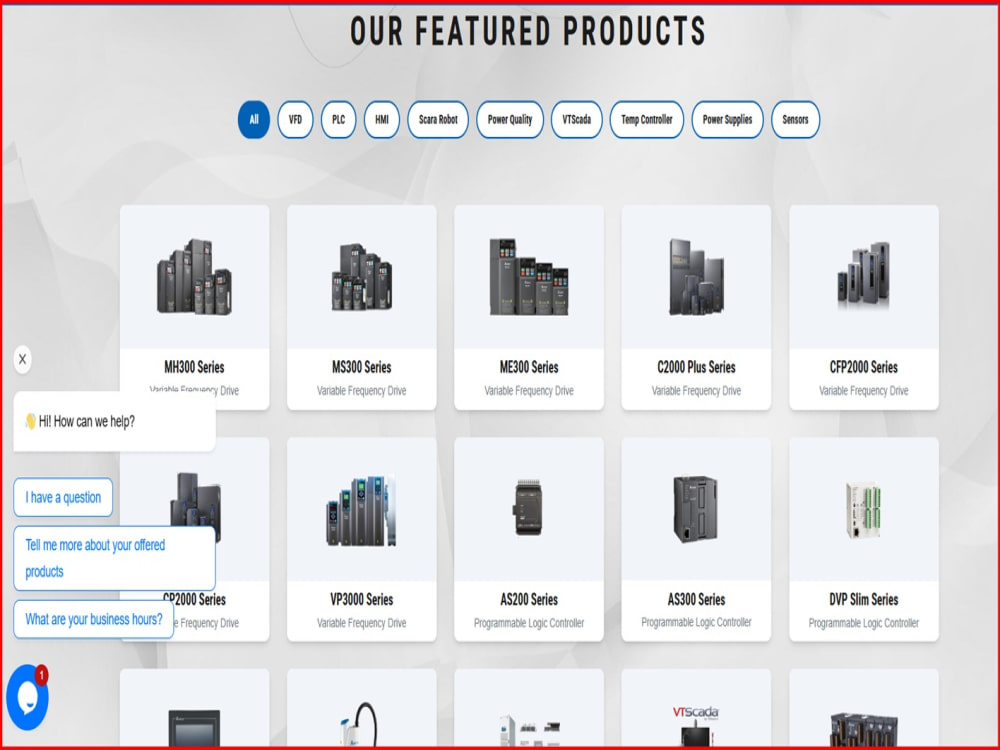Open the C2000 Plus Series image

click(696, 277)
